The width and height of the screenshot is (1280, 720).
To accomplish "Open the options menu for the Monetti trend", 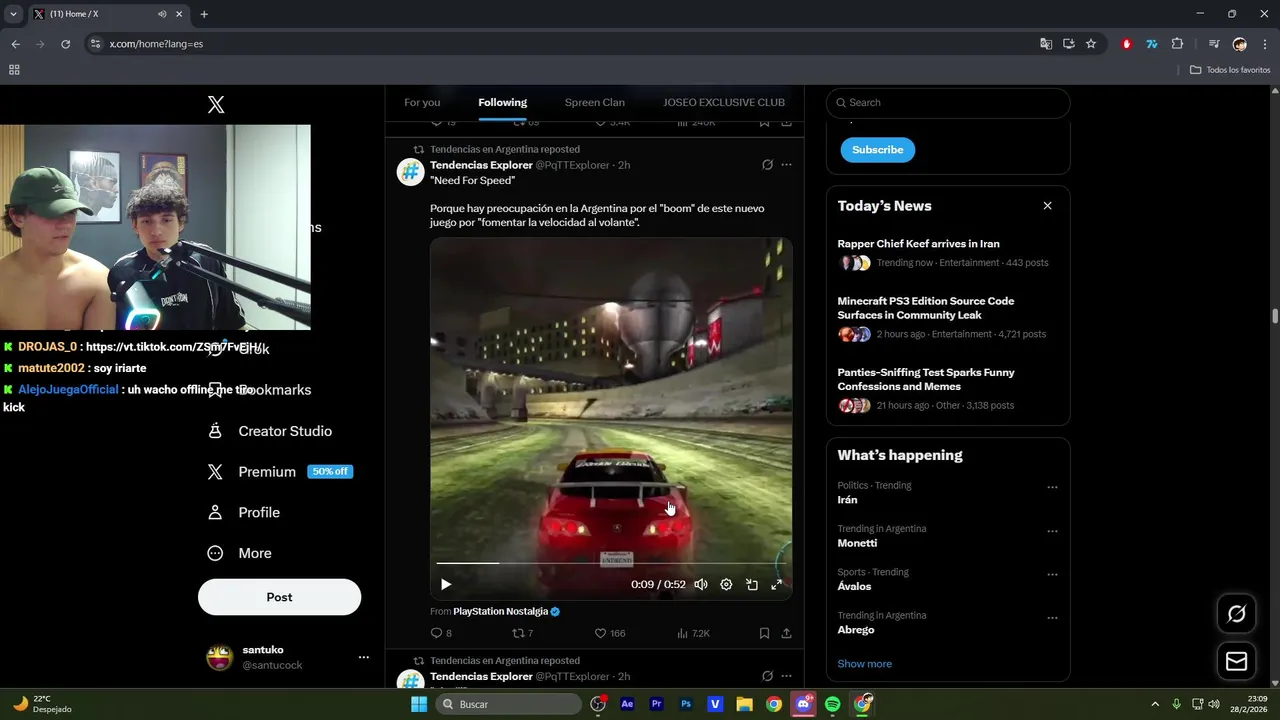I will (1052, 532).
